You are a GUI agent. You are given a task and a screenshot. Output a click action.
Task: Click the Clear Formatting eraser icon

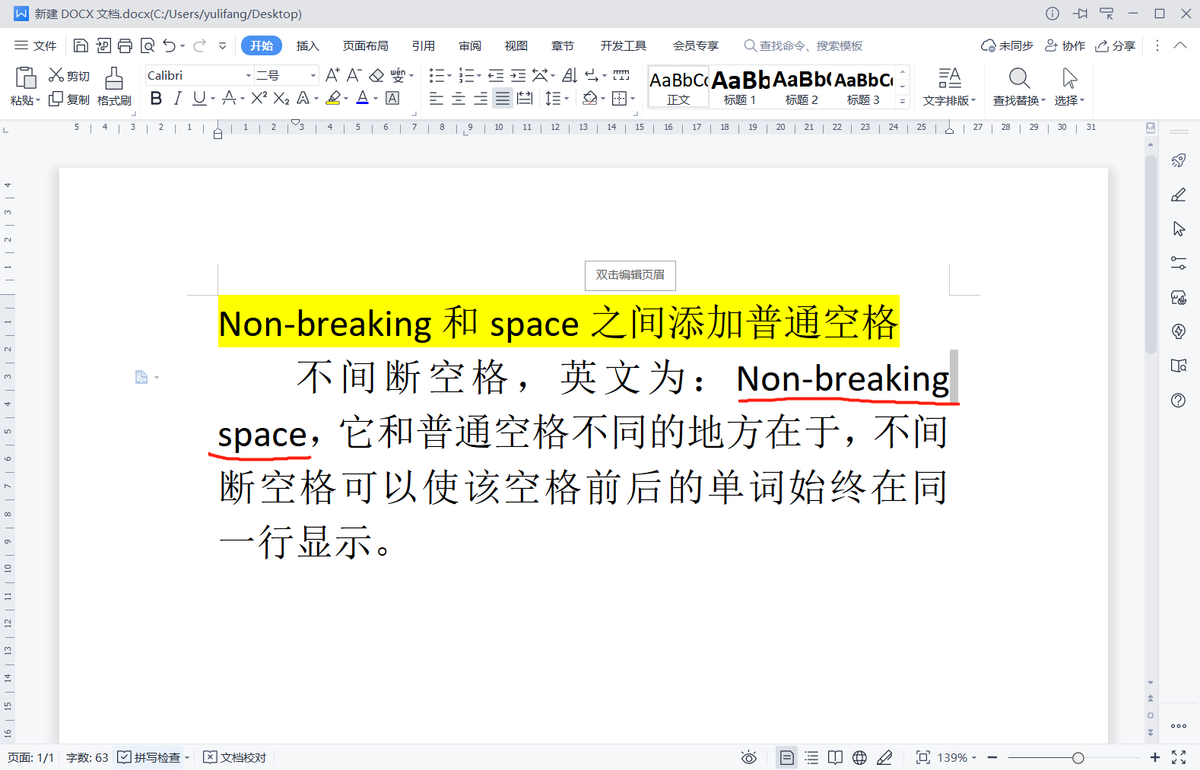click(x=376, y=76)
